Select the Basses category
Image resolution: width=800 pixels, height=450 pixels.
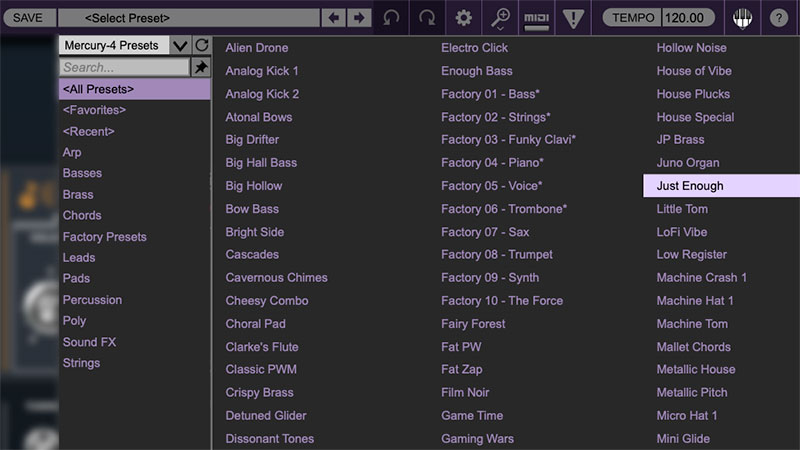point(82,173)
